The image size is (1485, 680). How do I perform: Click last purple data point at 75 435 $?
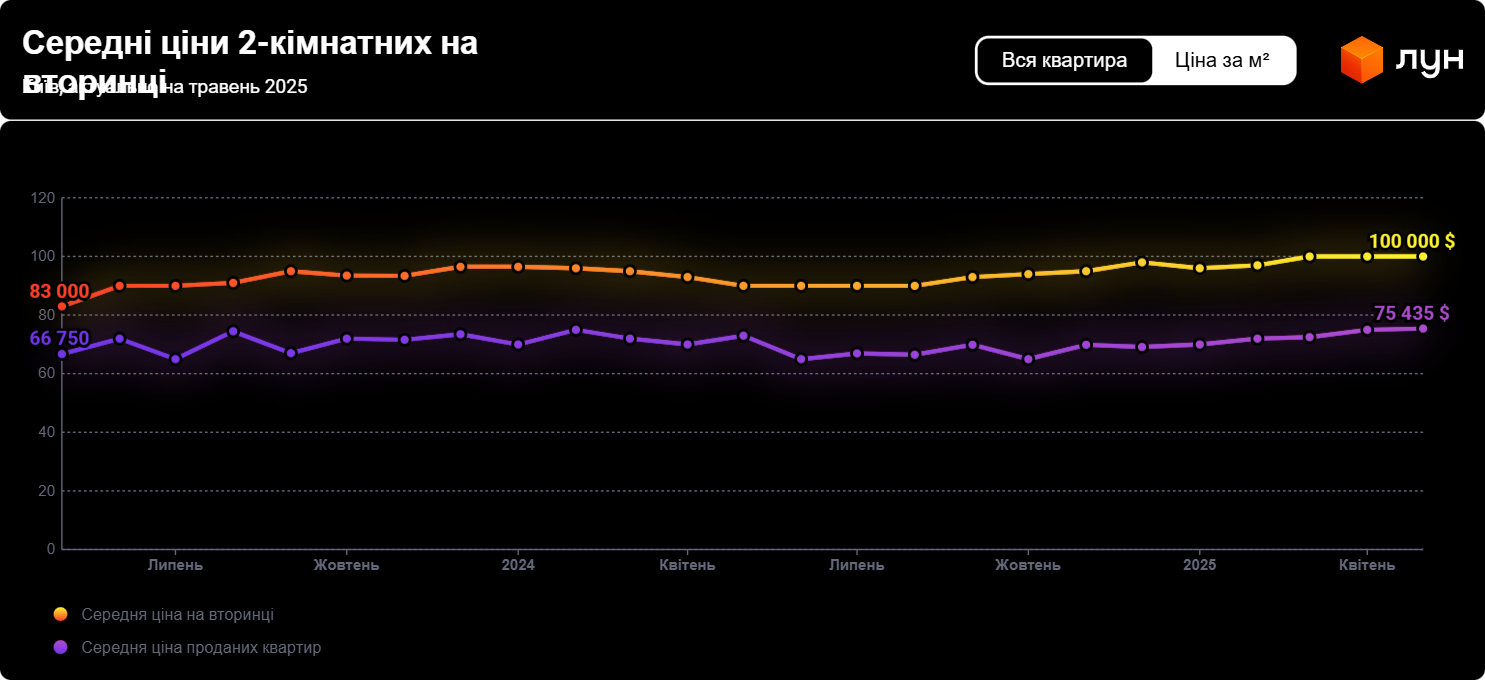[x=1422, y=328]
